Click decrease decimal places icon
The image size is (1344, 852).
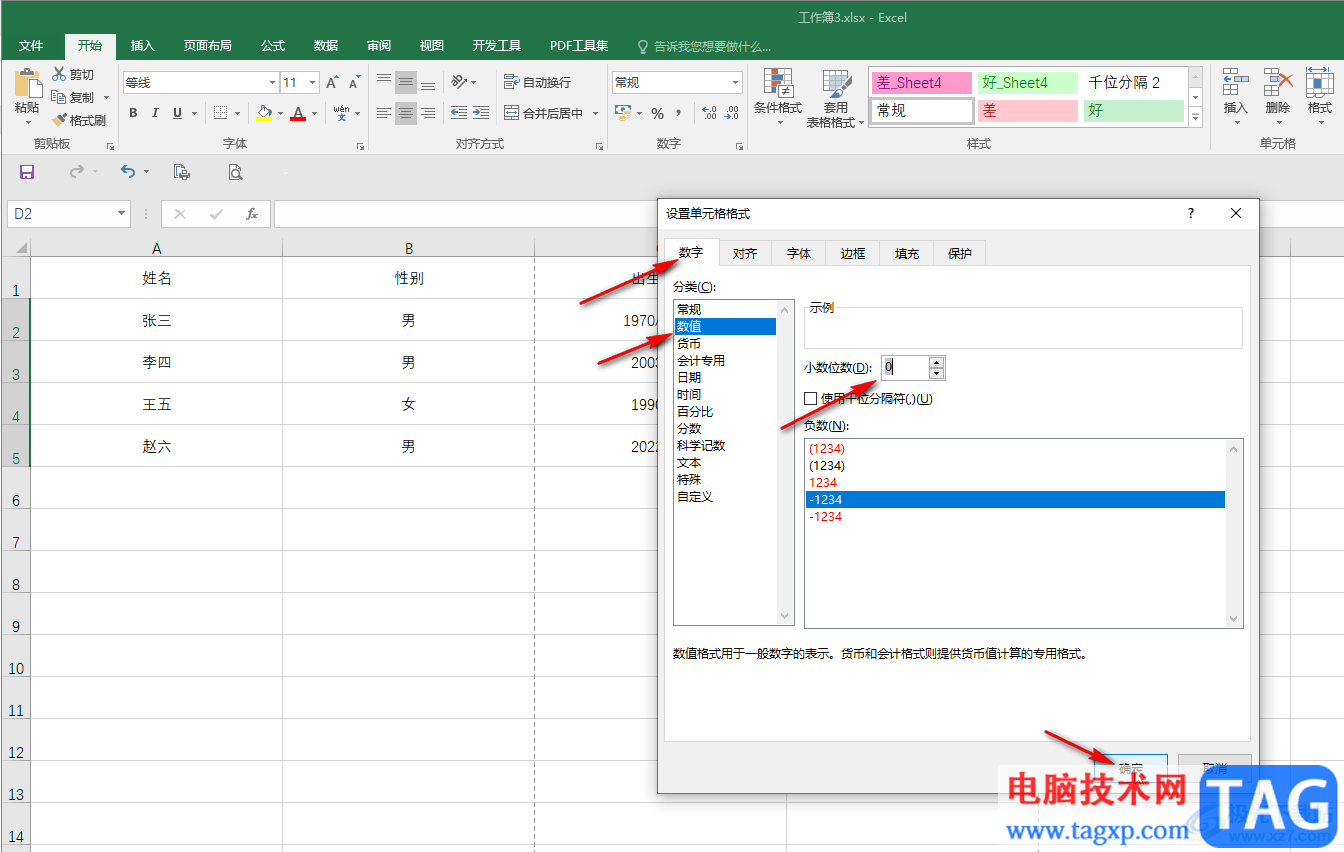click(732, 113)
